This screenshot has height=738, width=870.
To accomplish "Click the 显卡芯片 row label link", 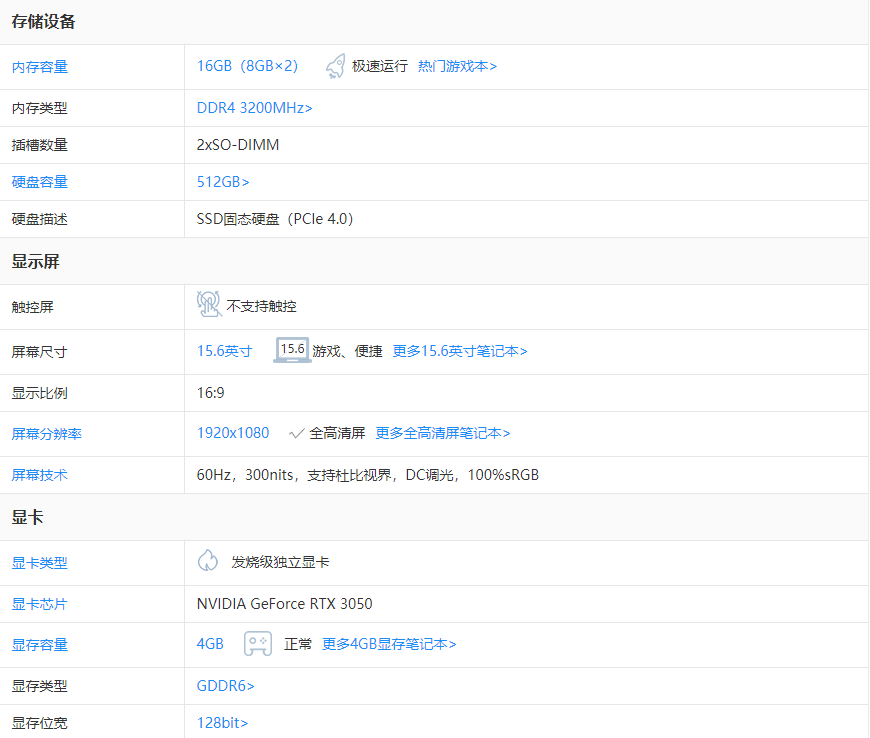I will (x=40, y=604).
